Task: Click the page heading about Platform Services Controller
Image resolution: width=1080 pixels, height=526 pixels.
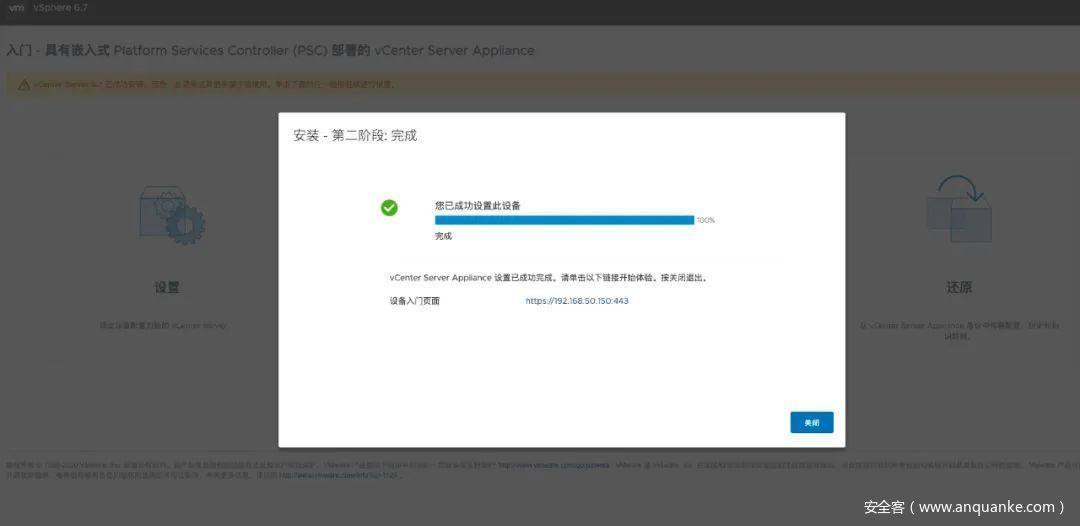Action: coord(270,51)
